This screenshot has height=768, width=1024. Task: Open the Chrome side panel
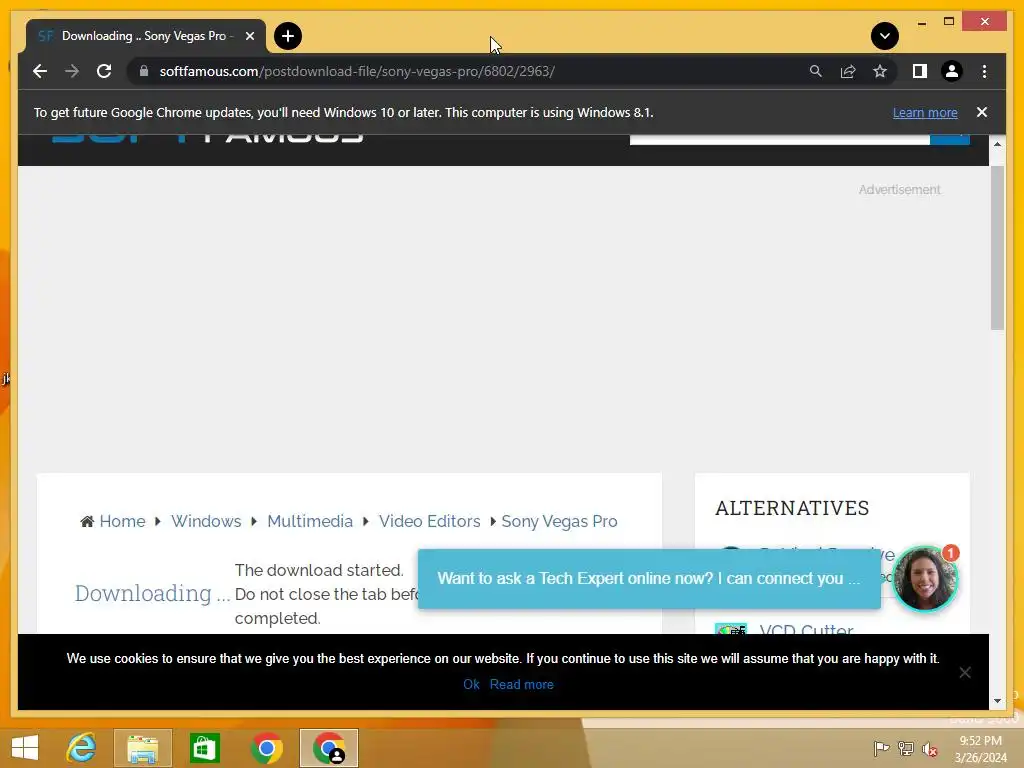[920, 71]
